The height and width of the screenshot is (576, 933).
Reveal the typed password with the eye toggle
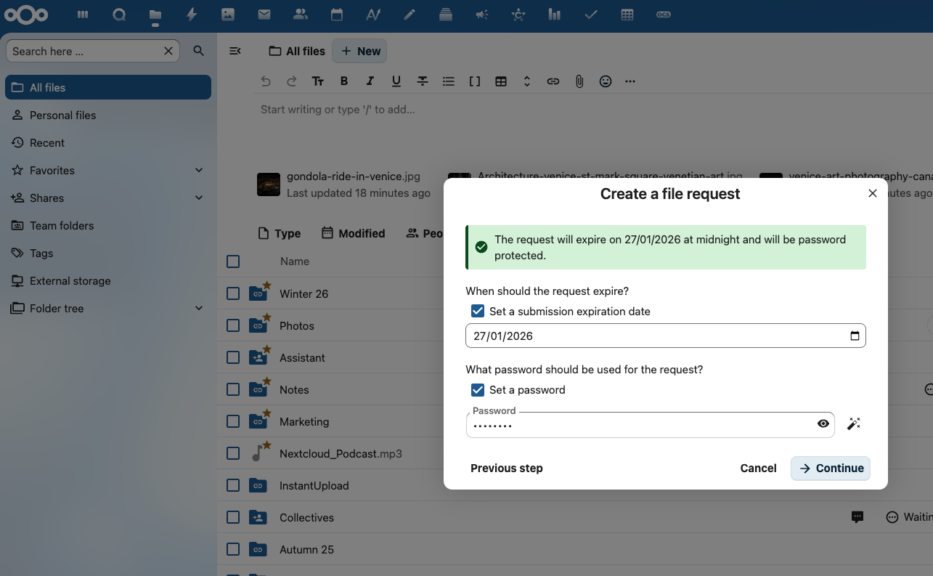click(822, 424)
